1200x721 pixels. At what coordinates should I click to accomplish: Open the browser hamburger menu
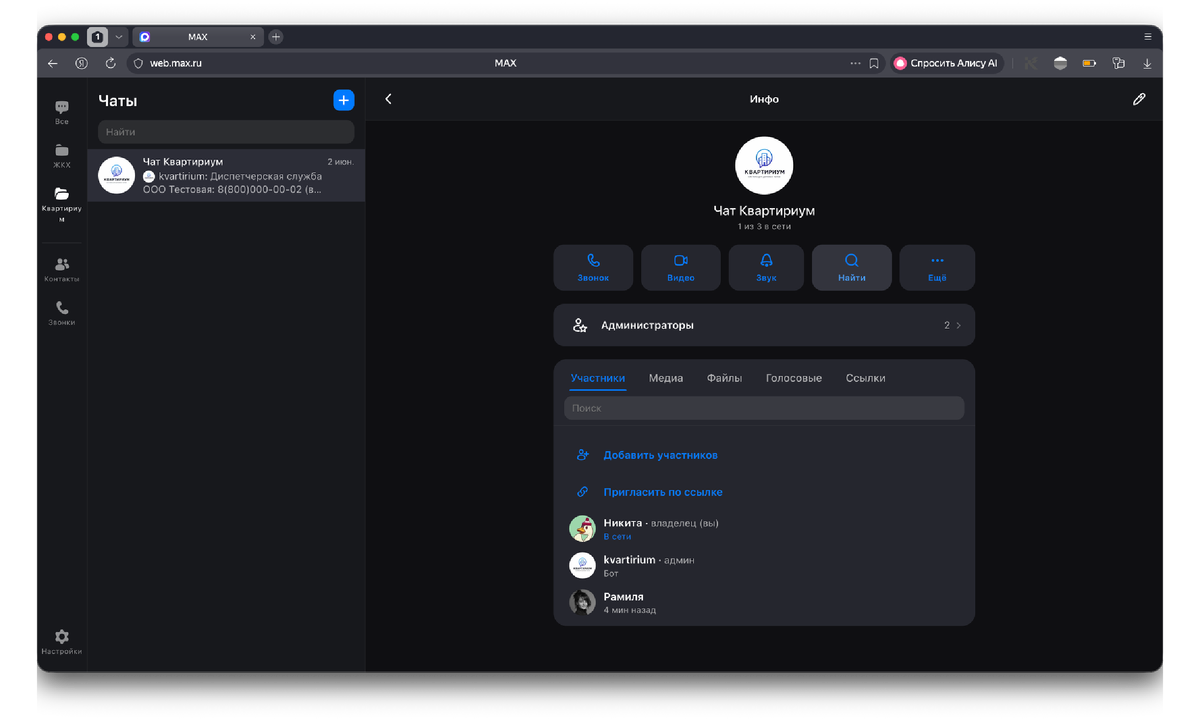point(1147,36)
